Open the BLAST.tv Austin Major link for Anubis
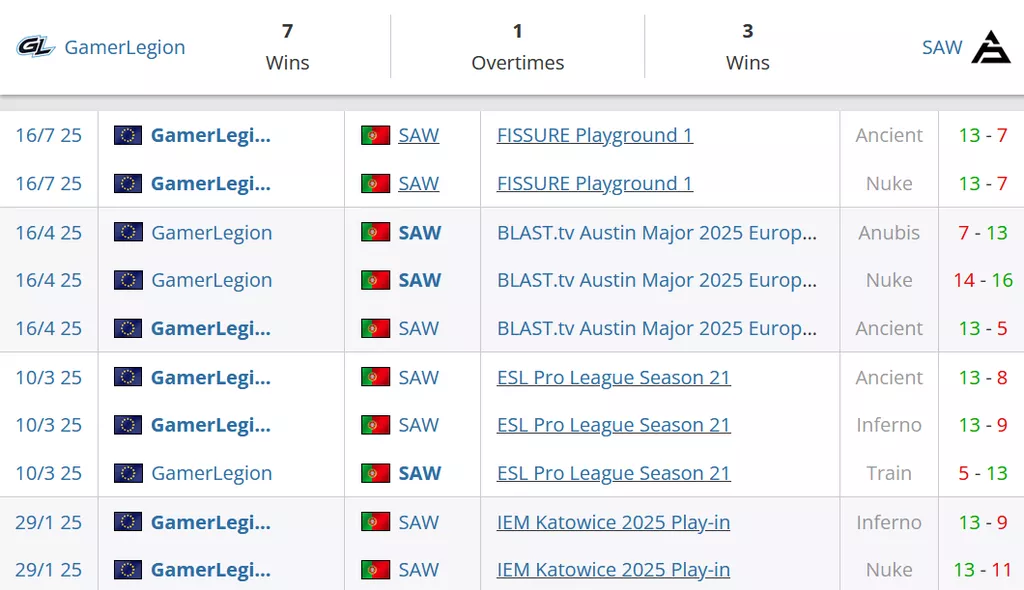Viewport: 1024px width, 590px height. click(x=656, y=232)
